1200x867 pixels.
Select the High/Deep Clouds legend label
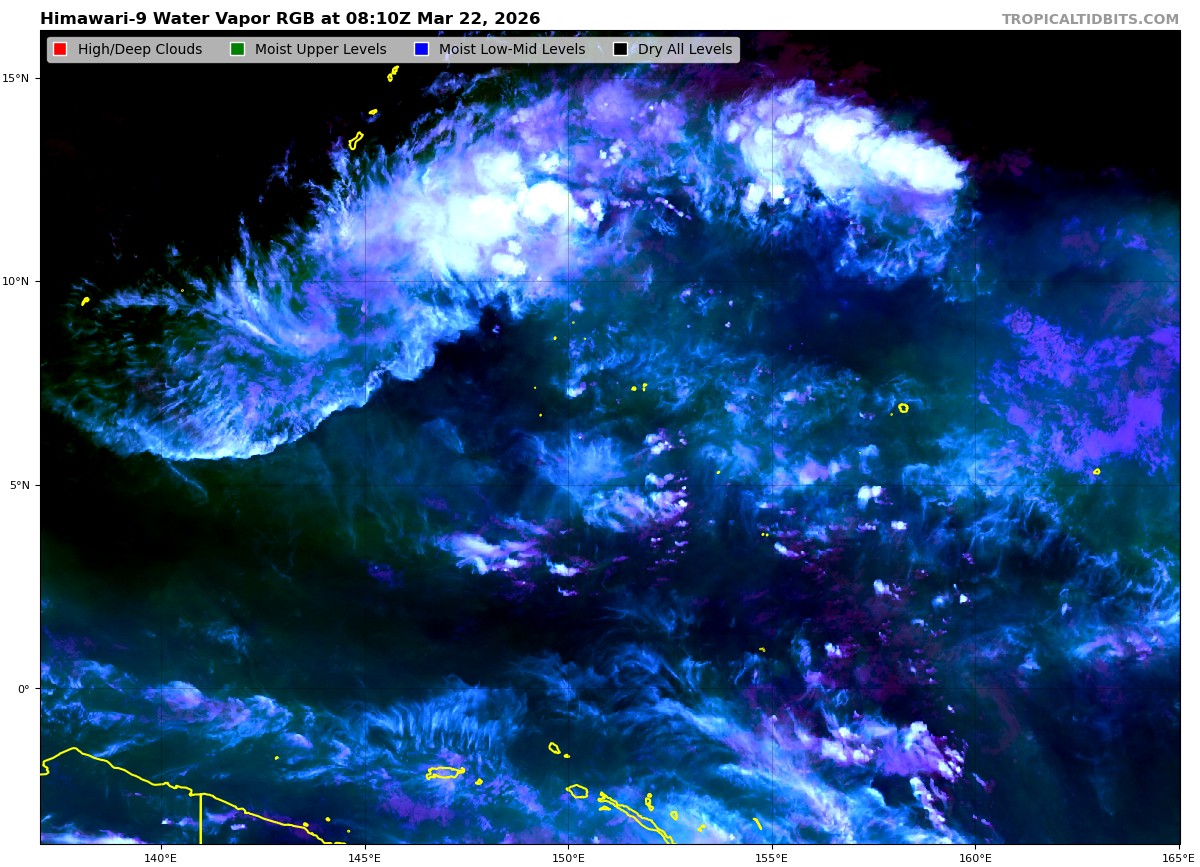pos(140,50)
